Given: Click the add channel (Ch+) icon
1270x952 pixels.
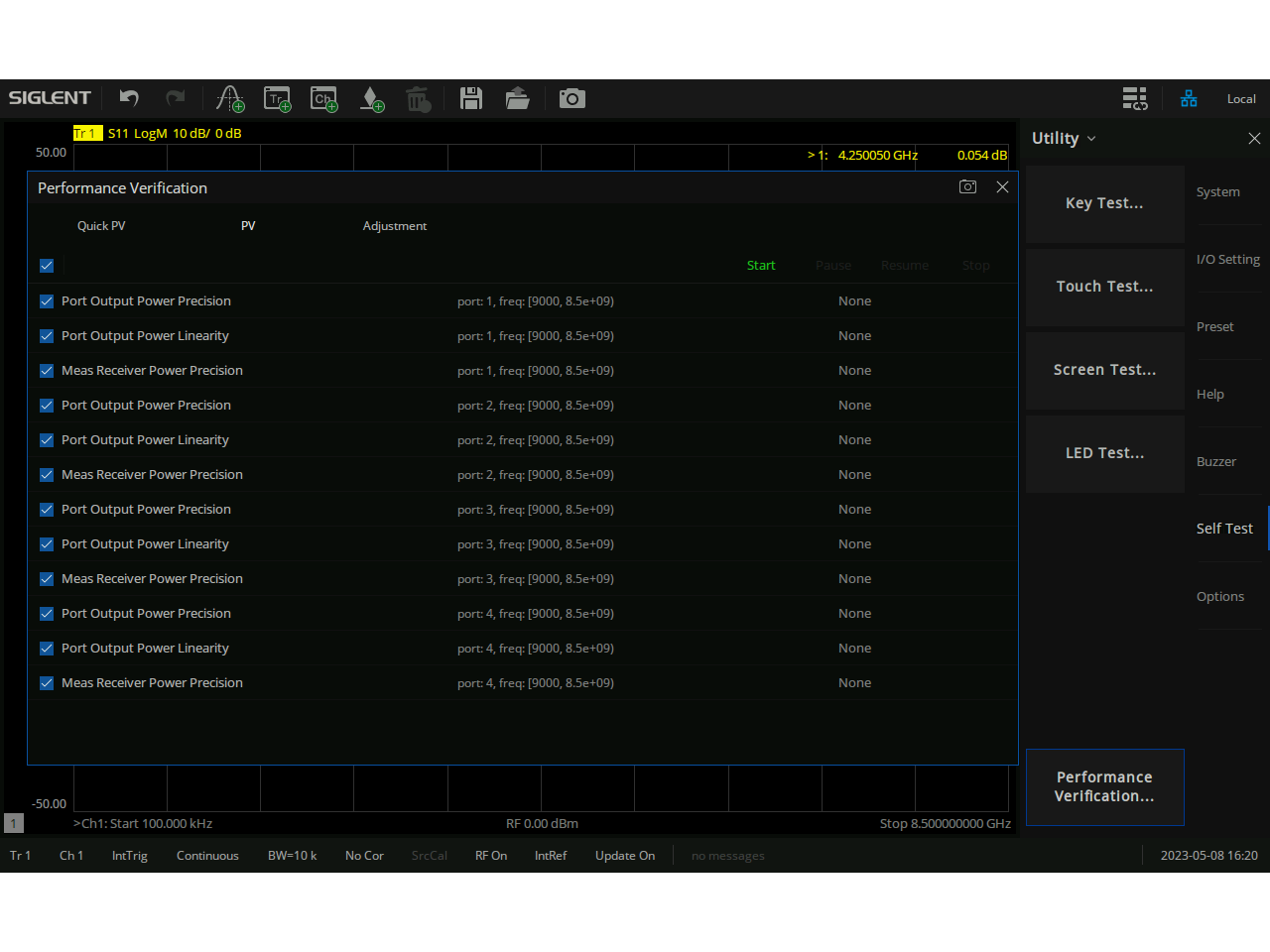Looking at the screenshot, I should coord(323,98).
